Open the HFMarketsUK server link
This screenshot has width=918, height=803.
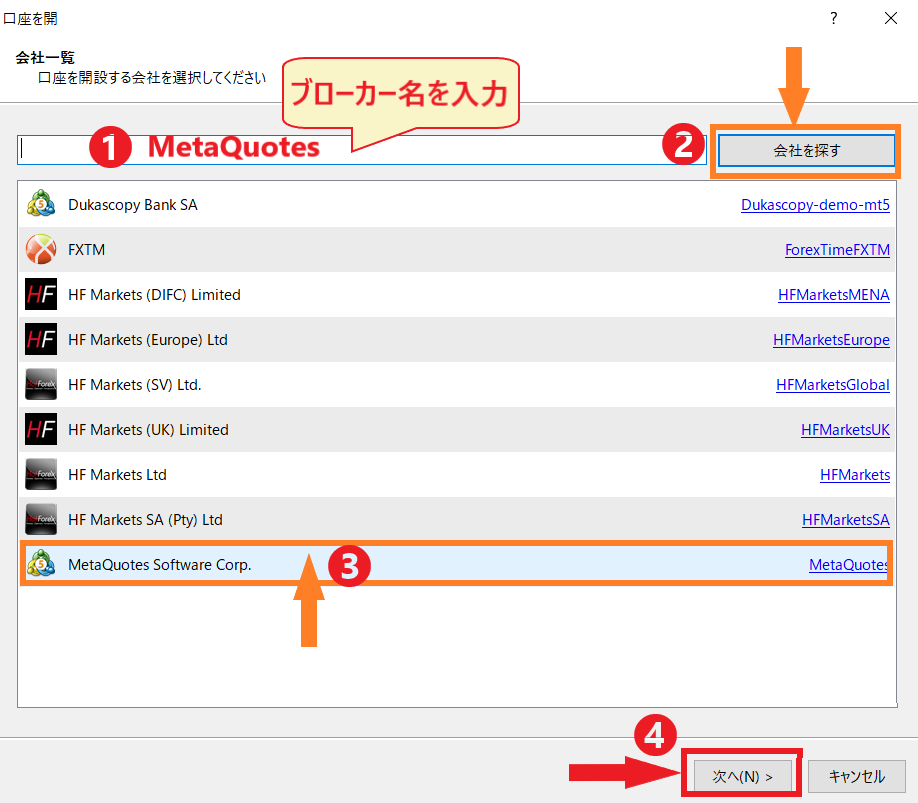[845, 430]
